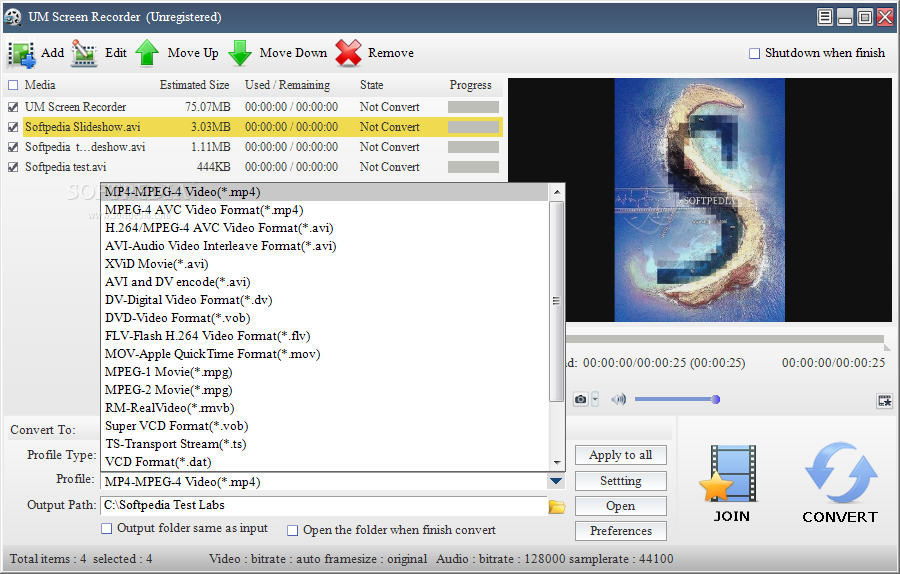
Task: Click the Used / Remaining column header
Action: pyautogui.click(x=288, y=86)
